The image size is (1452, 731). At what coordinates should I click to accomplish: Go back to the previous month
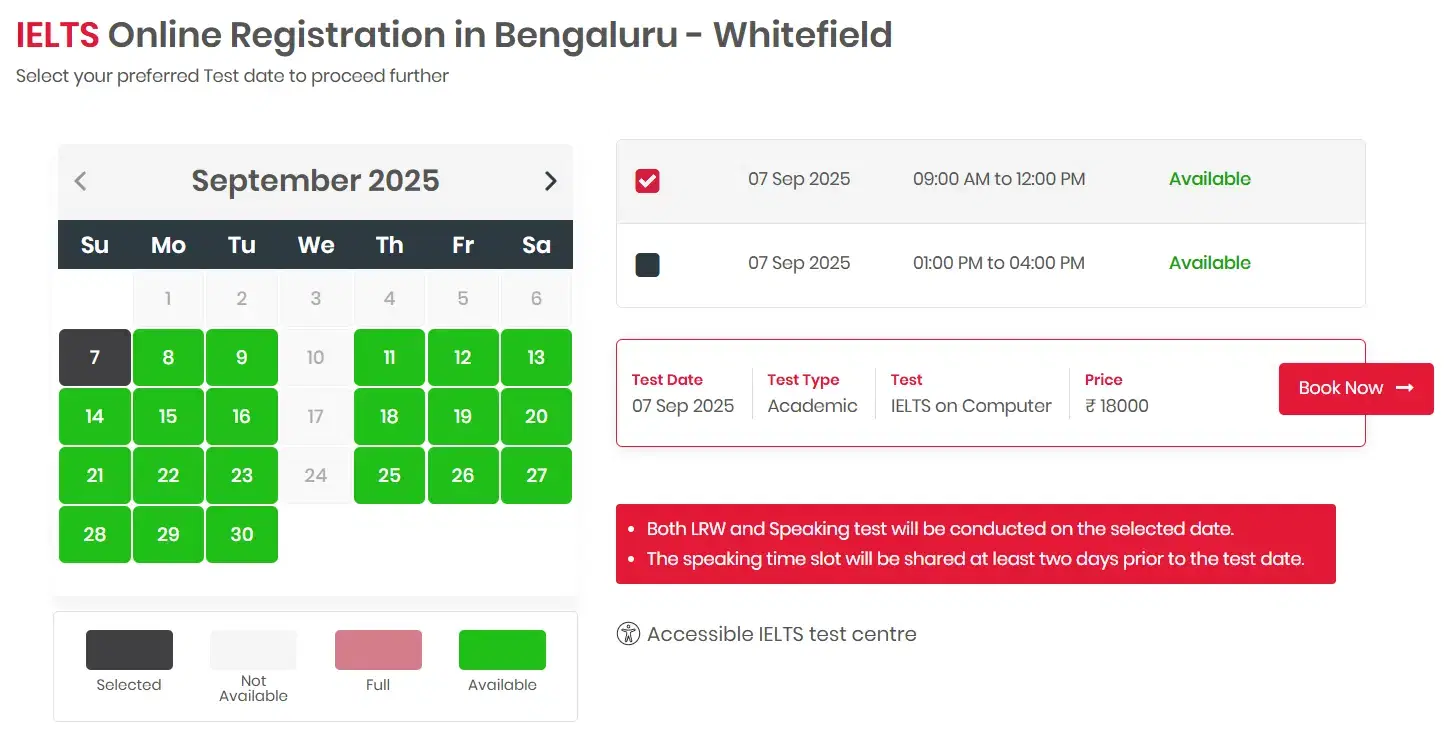pyautogui.click(x=80, y=180)
